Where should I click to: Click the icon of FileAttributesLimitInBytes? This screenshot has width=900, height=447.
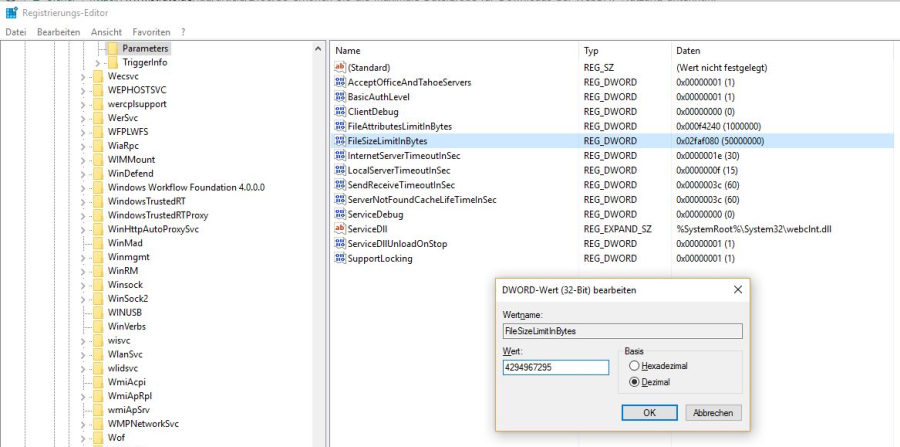pos(340,126)
